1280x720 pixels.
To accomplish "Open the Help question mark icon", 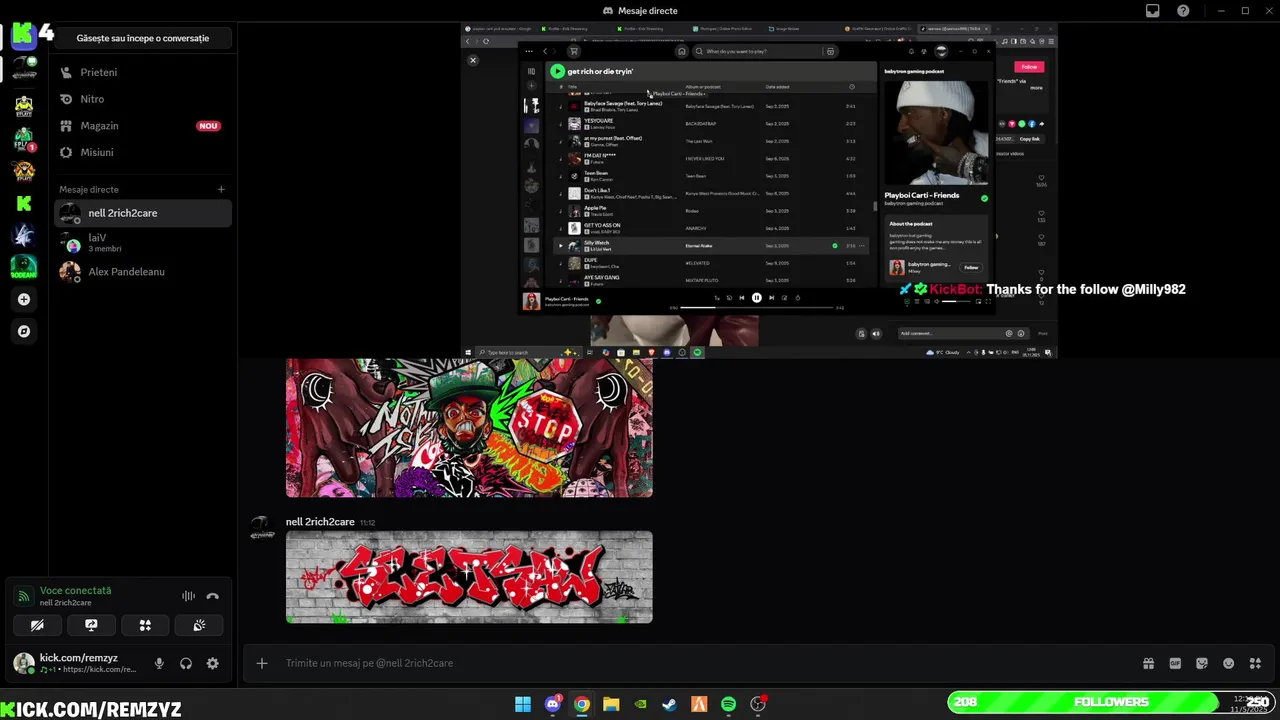I will [x=1184, y=11].
